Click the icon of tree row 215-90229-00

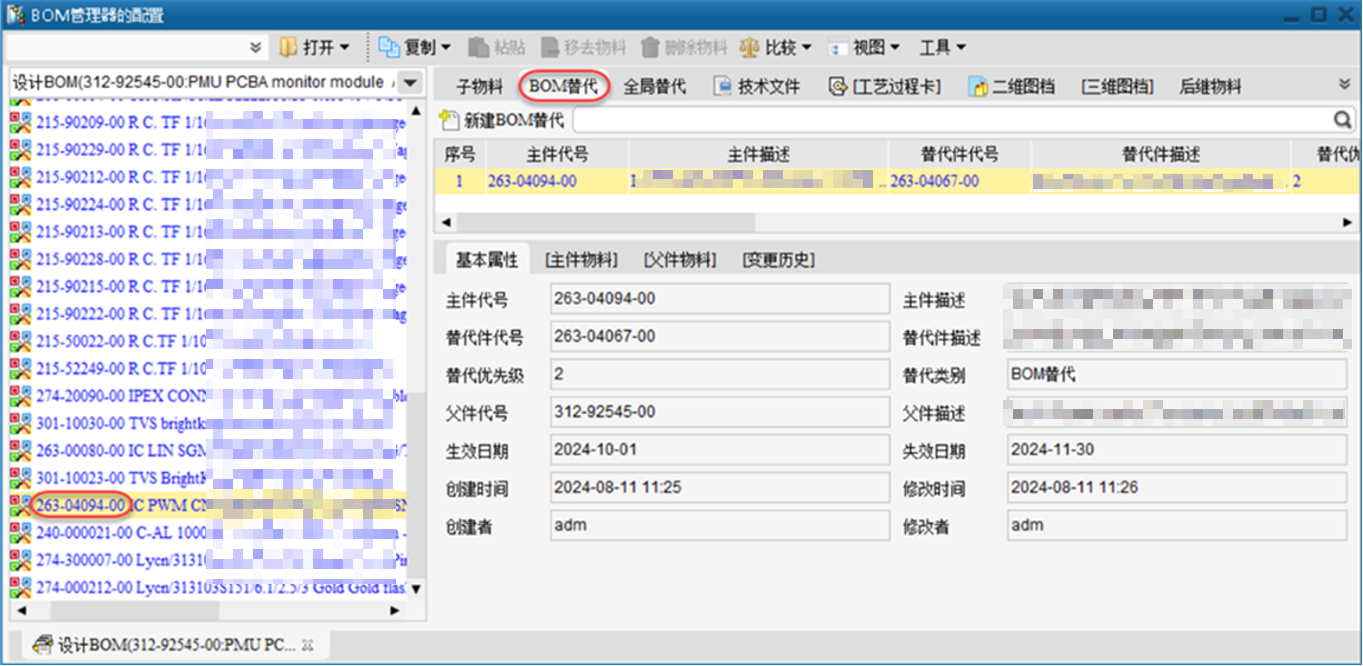[x=20, y=150]
